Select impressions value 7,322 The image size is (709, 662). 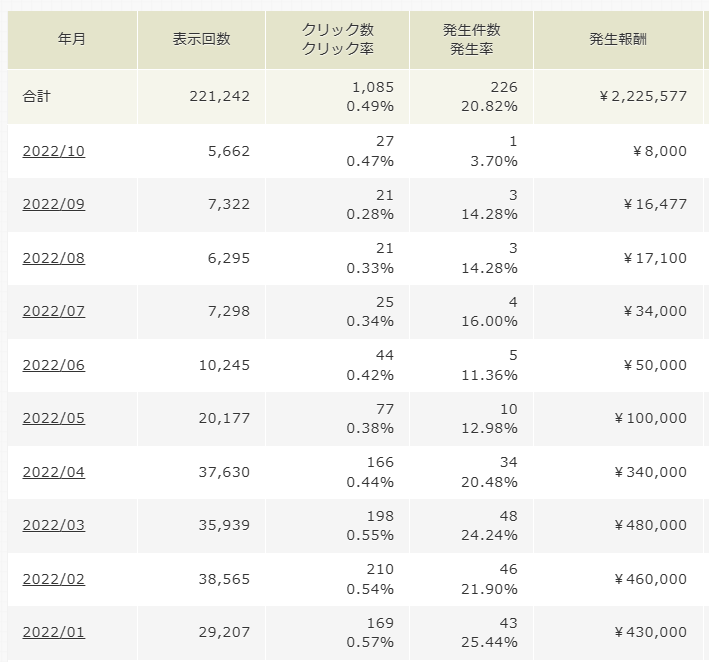(x=229, y=204)
